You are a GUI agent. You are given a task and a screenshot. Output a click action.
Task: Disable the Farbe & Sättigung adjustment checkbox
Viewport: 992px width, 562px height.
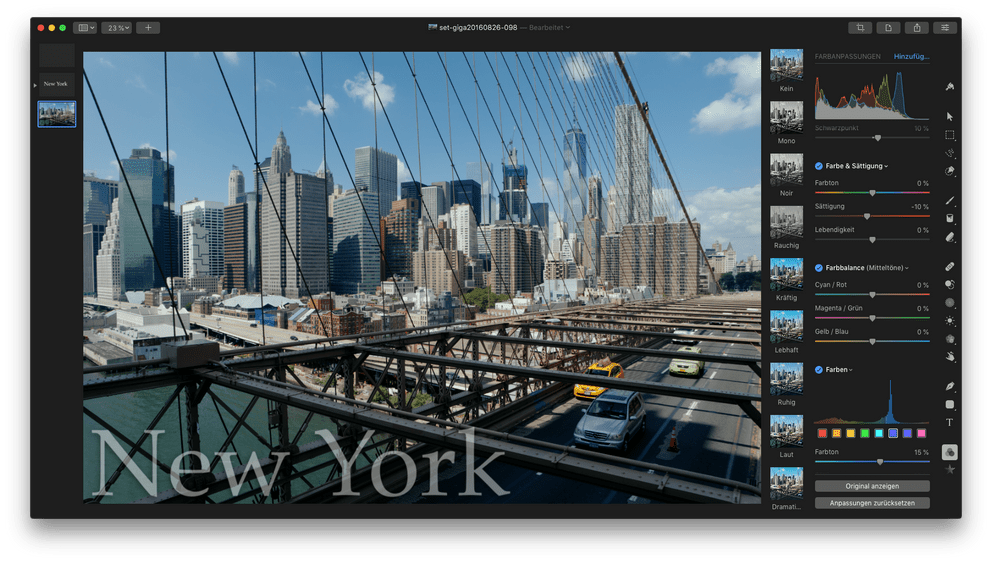tap(819, 166)
